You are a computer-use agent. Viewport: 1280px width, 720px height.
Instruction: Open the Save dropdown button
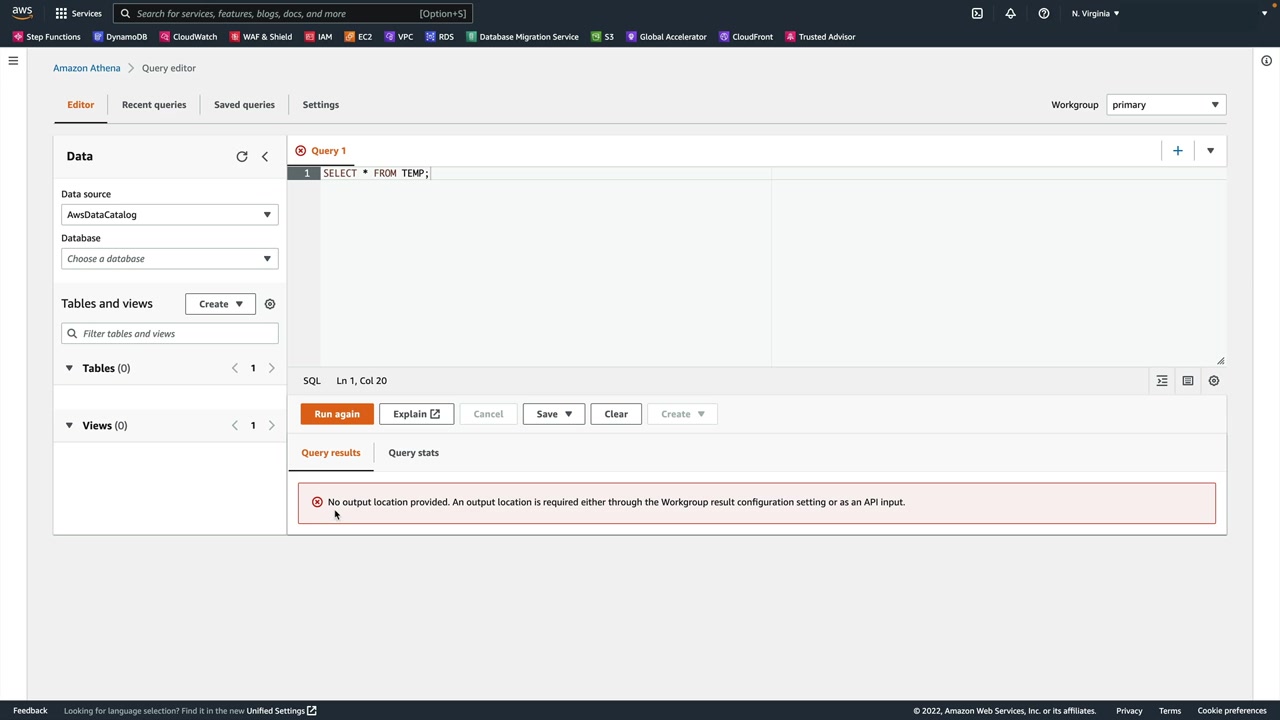[x=553, y=414]
